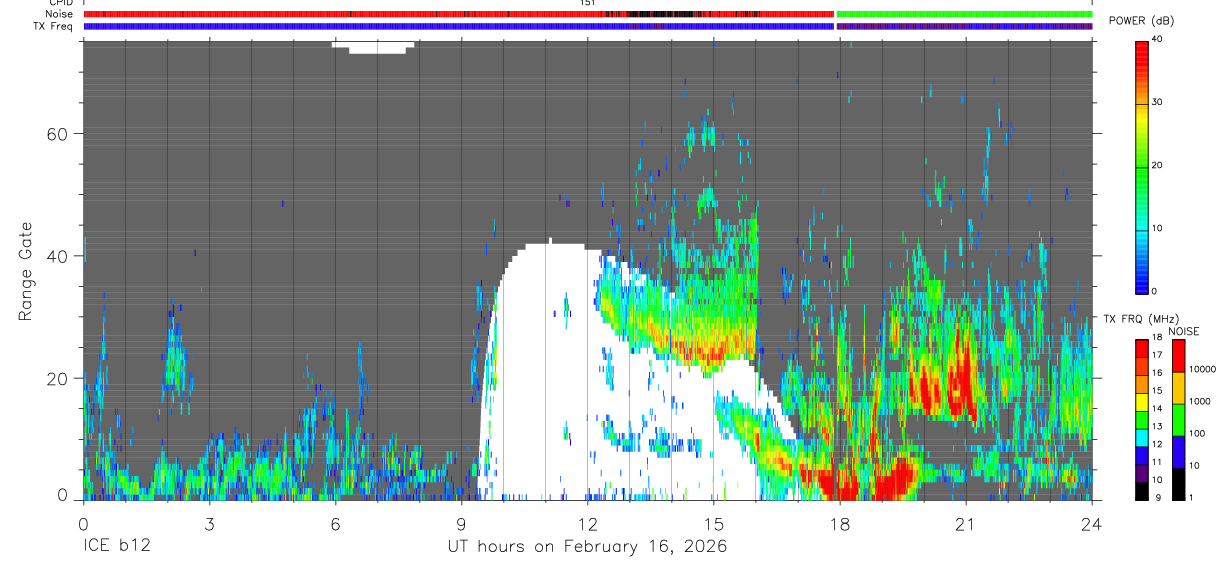Click the 18 tick on UT hours axis

click(839, 524)
